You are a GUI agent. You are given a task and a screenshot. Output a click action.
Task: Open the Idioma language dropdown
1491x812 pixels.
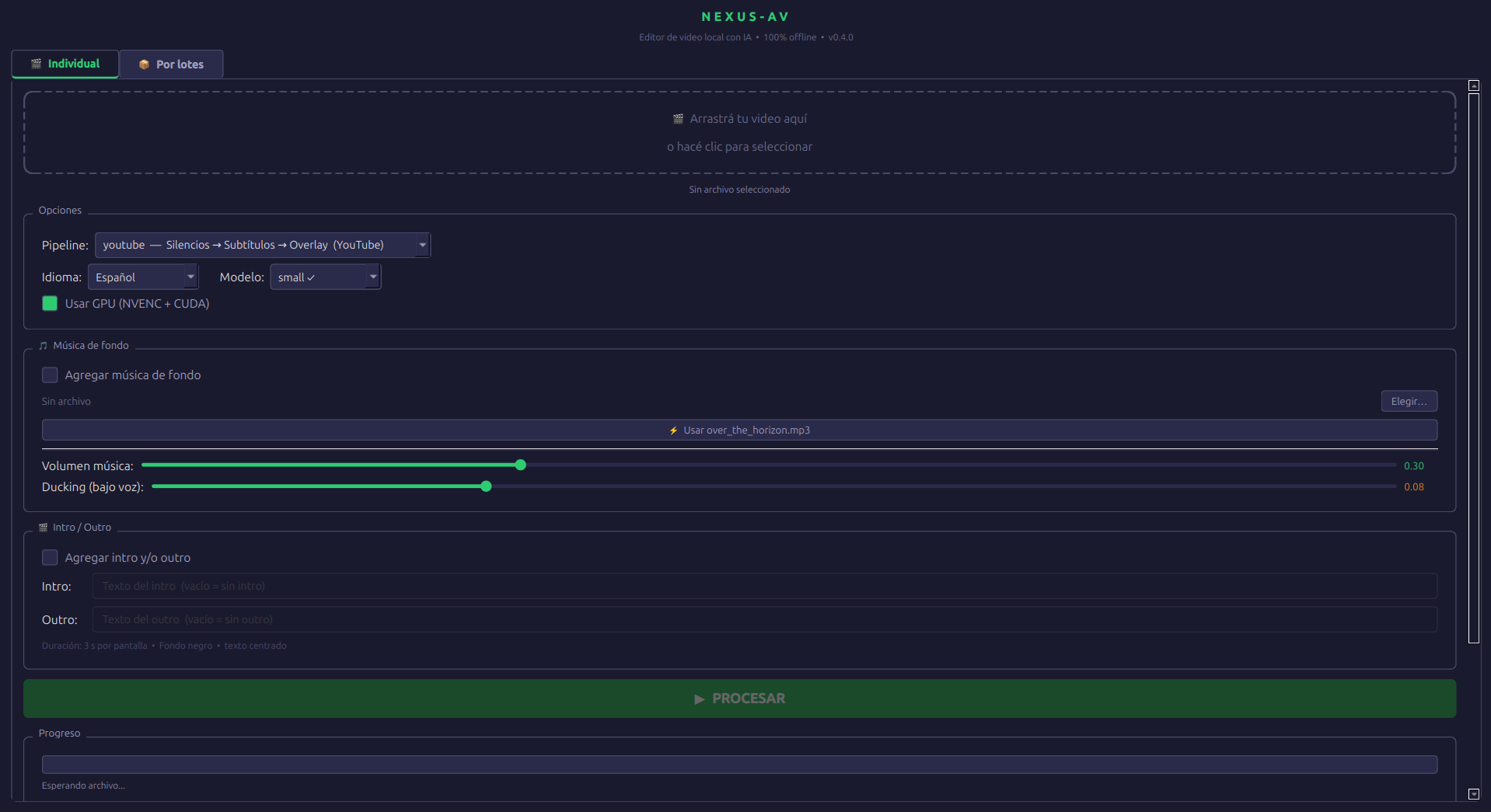pyautogui.click(x=143, y=277)
